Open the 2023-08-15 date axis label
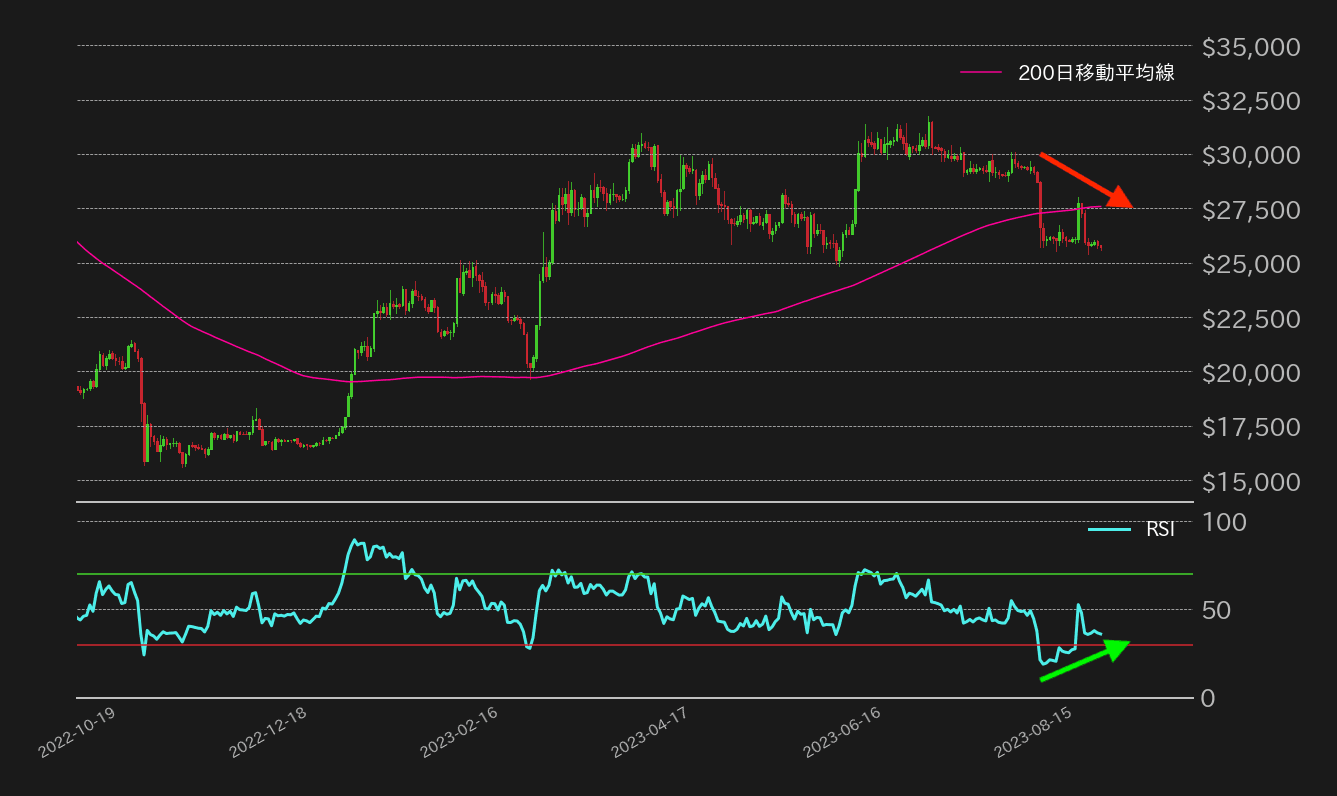Screen dimensions: 1337x796 (x=1030, y=732)
